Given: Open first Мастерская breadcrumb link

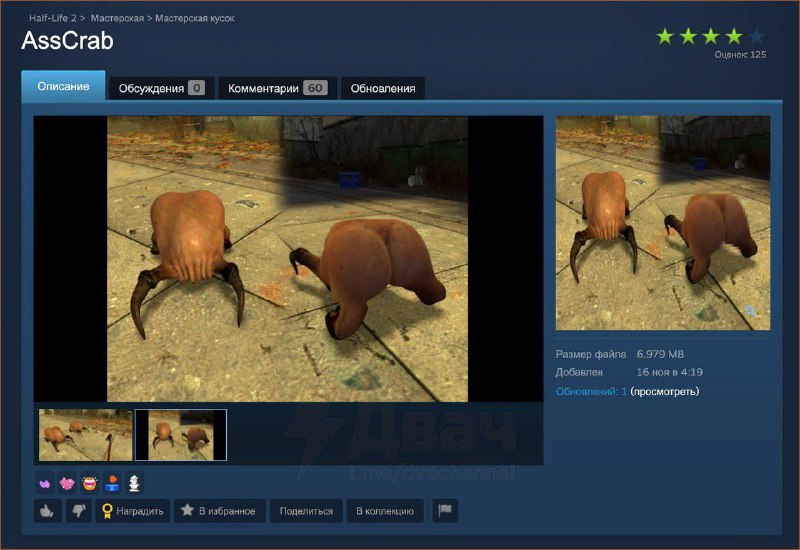Looking at the screenshot, I should [117, 18].
